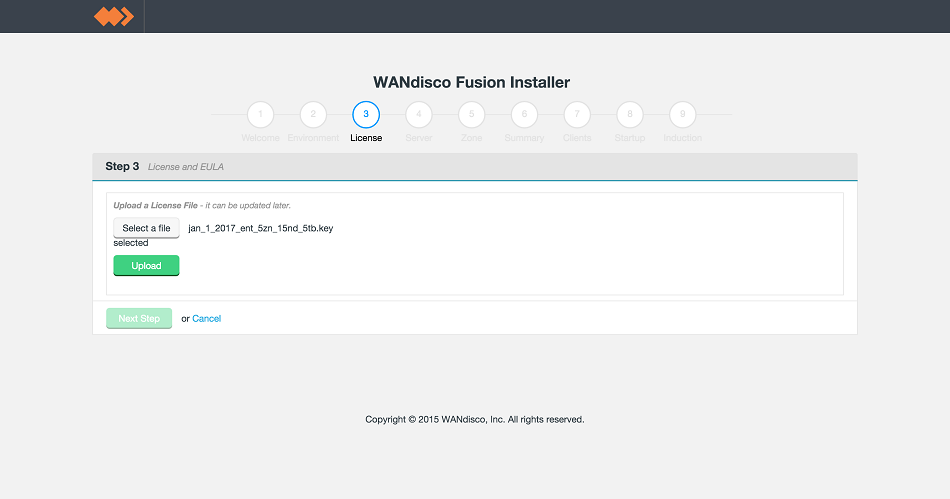Click the 'selected' status text

click(131, 243)
